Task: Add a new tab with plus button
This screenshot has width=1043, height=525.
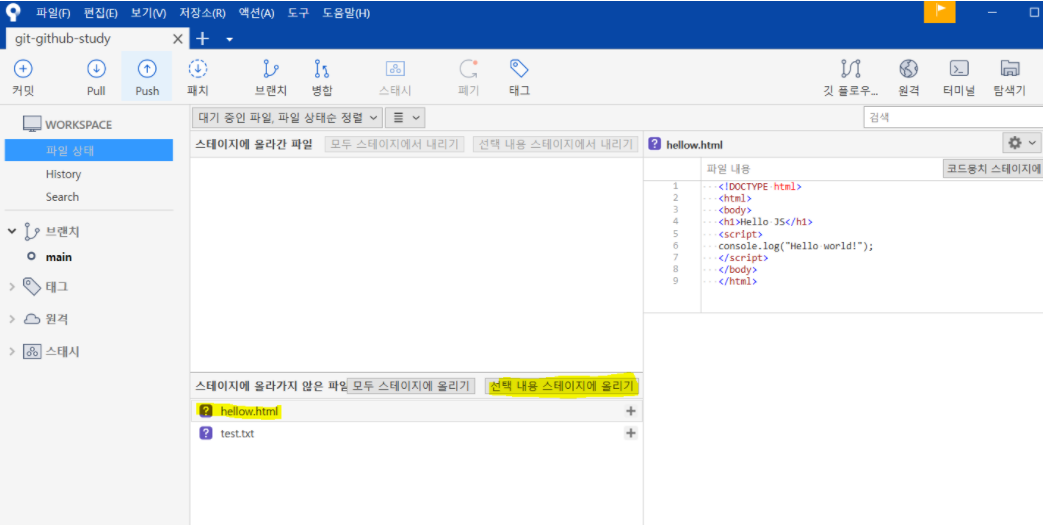Action: point(202,39)
